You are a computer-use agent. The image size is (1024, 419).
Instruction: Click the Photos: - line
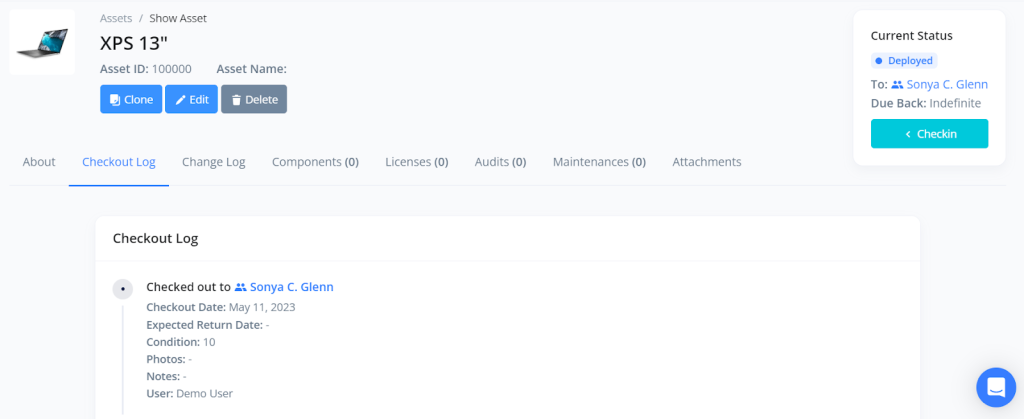[169, 359]
